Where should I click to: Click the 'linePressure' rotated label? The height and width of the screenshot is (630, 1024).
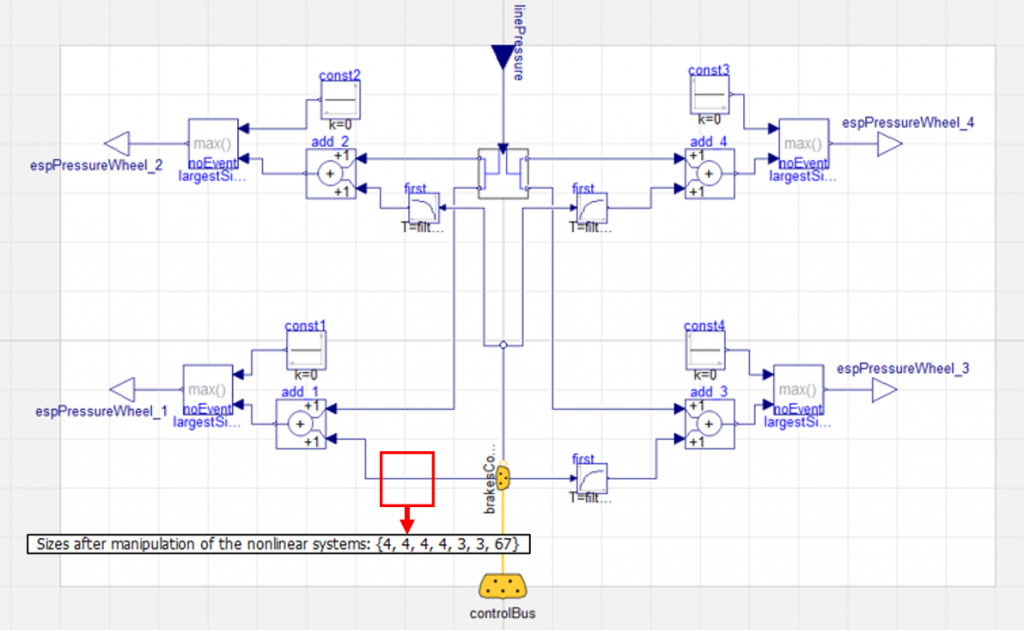[519, 42]
